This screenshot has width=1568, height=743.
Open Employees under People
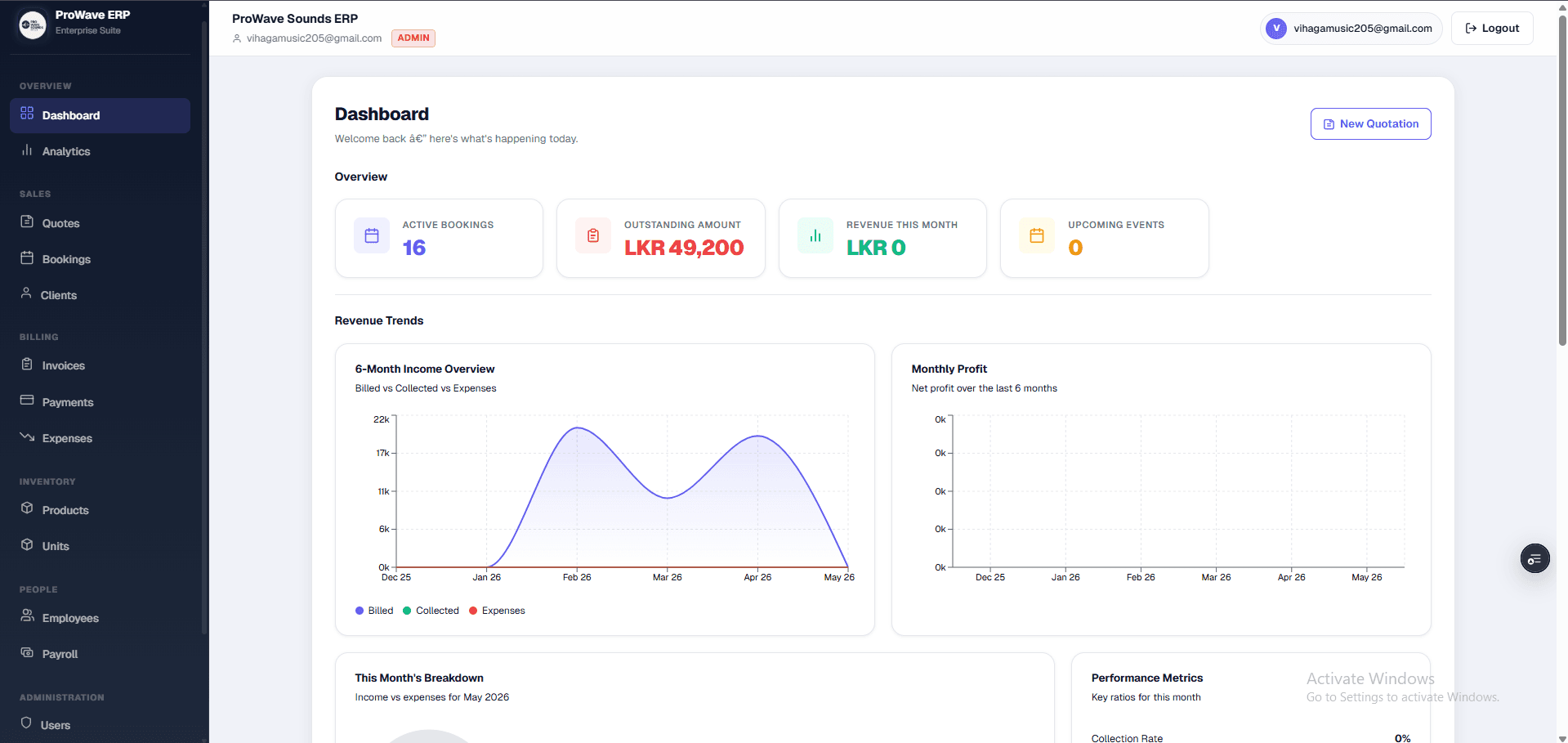[x=100, y=618]
